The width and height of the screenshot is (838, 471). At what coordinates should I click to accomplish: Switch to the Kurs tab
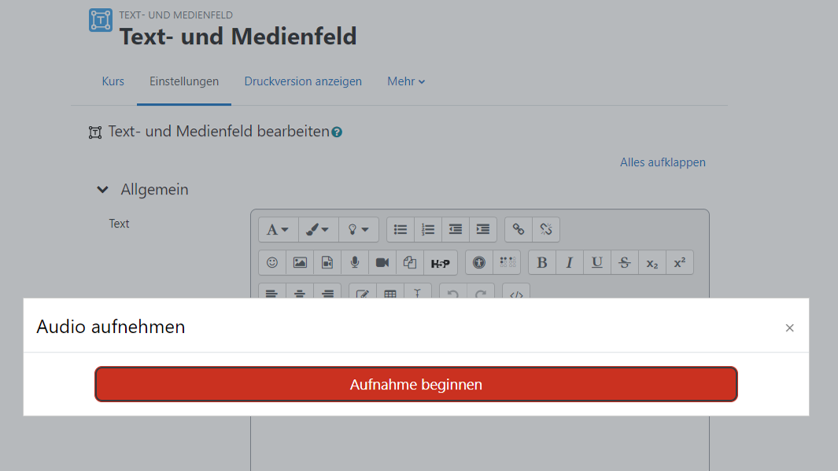tap(113, 82)
